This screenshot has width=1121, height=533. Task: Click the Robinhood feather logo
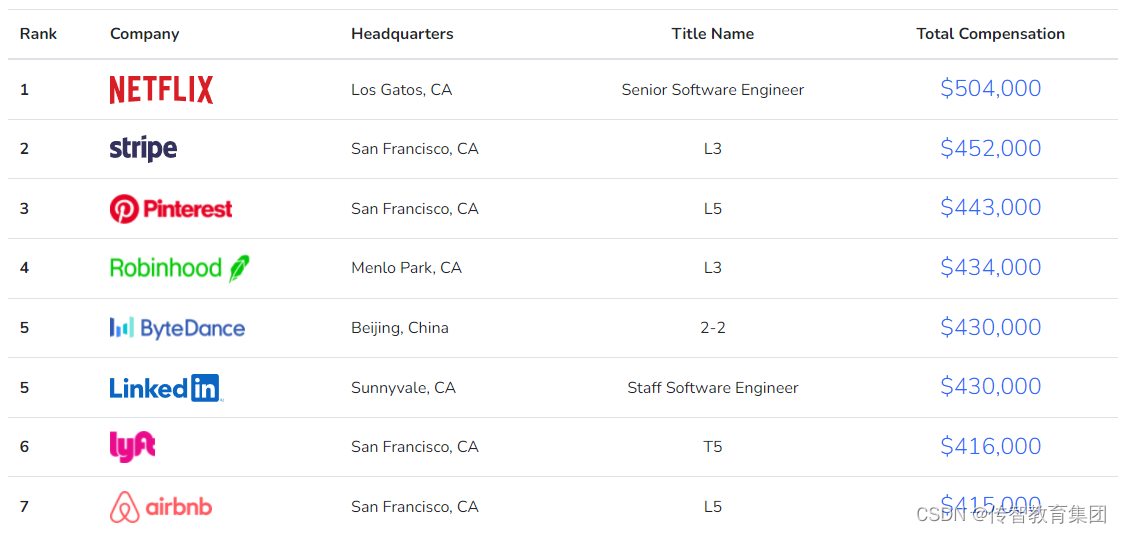(x=179, y=268)
